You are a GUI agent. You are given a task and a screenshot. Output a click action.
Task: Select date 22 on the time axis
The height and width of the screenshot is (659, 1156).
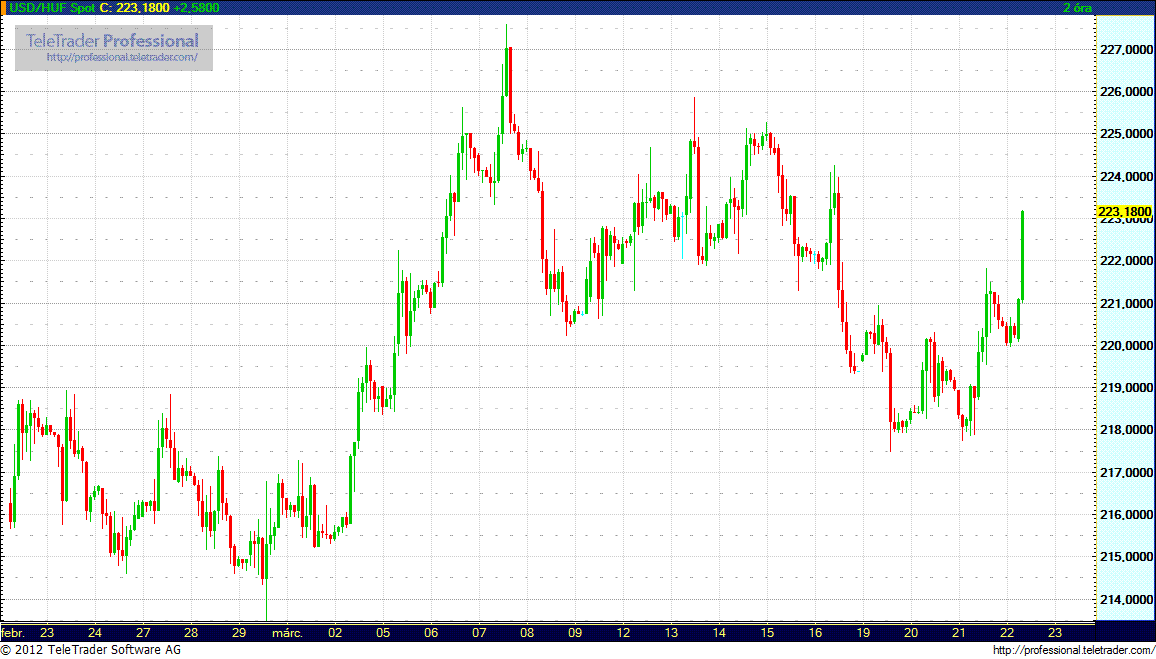click(1006, 632)
